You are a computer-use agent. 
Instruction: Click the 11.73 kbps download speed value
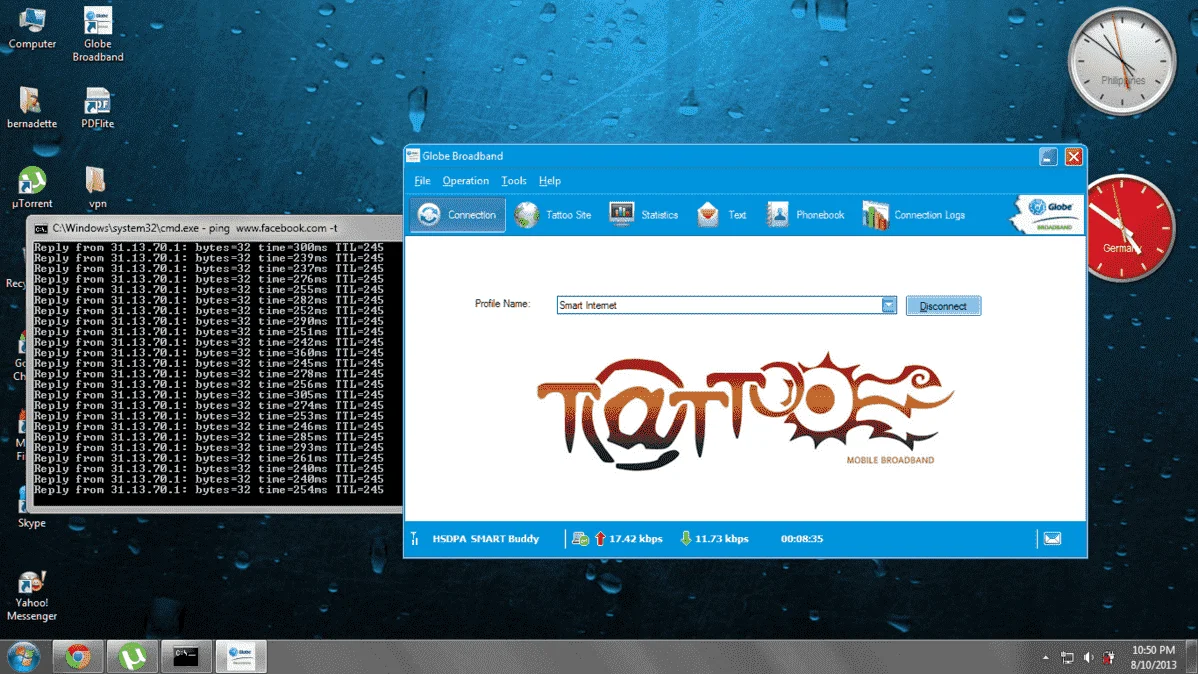[721, 539]
